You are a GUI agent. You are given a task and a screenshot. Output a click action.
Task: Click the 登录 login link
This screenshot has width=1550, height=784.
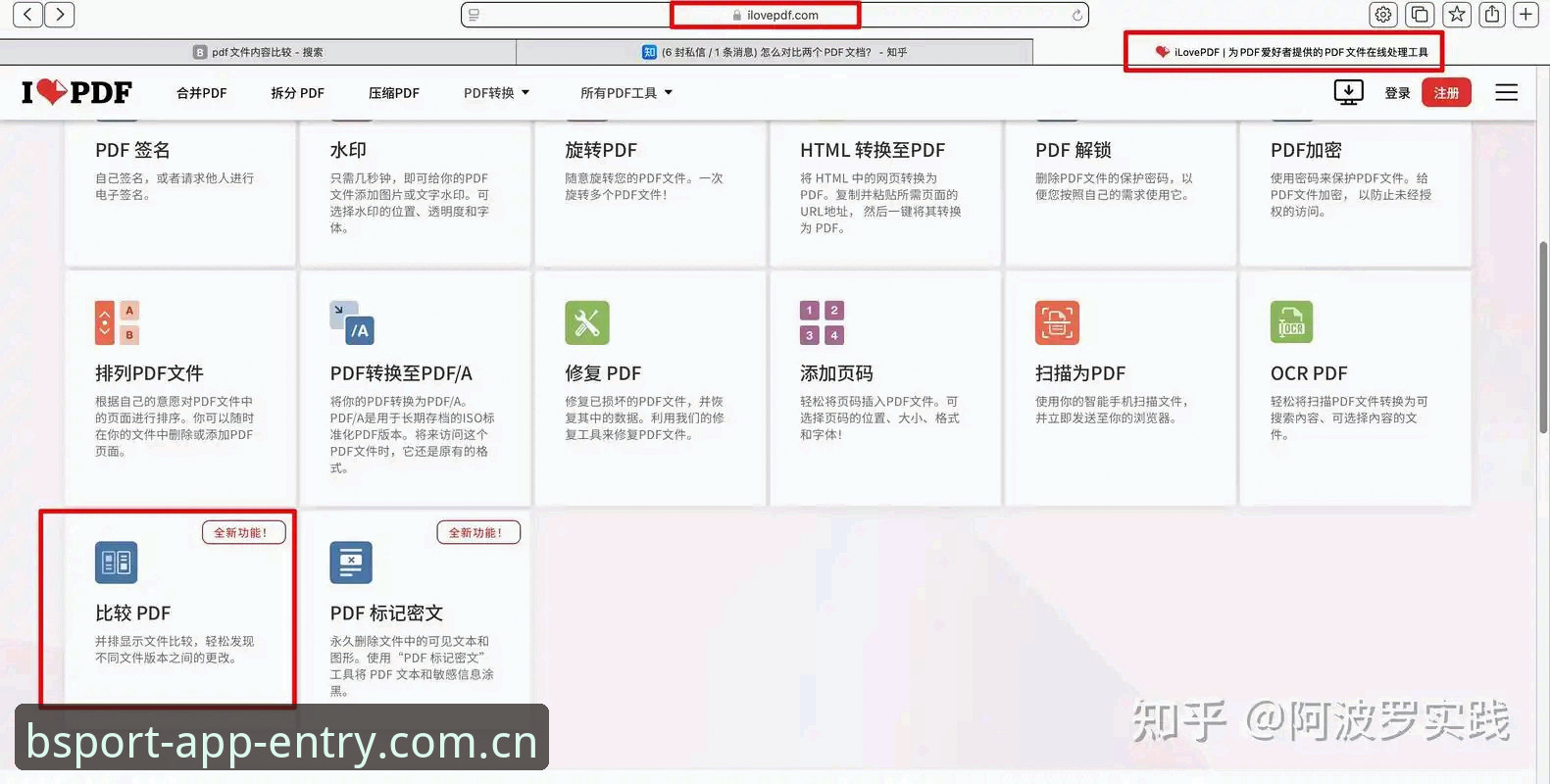(x=1397, y=93)
